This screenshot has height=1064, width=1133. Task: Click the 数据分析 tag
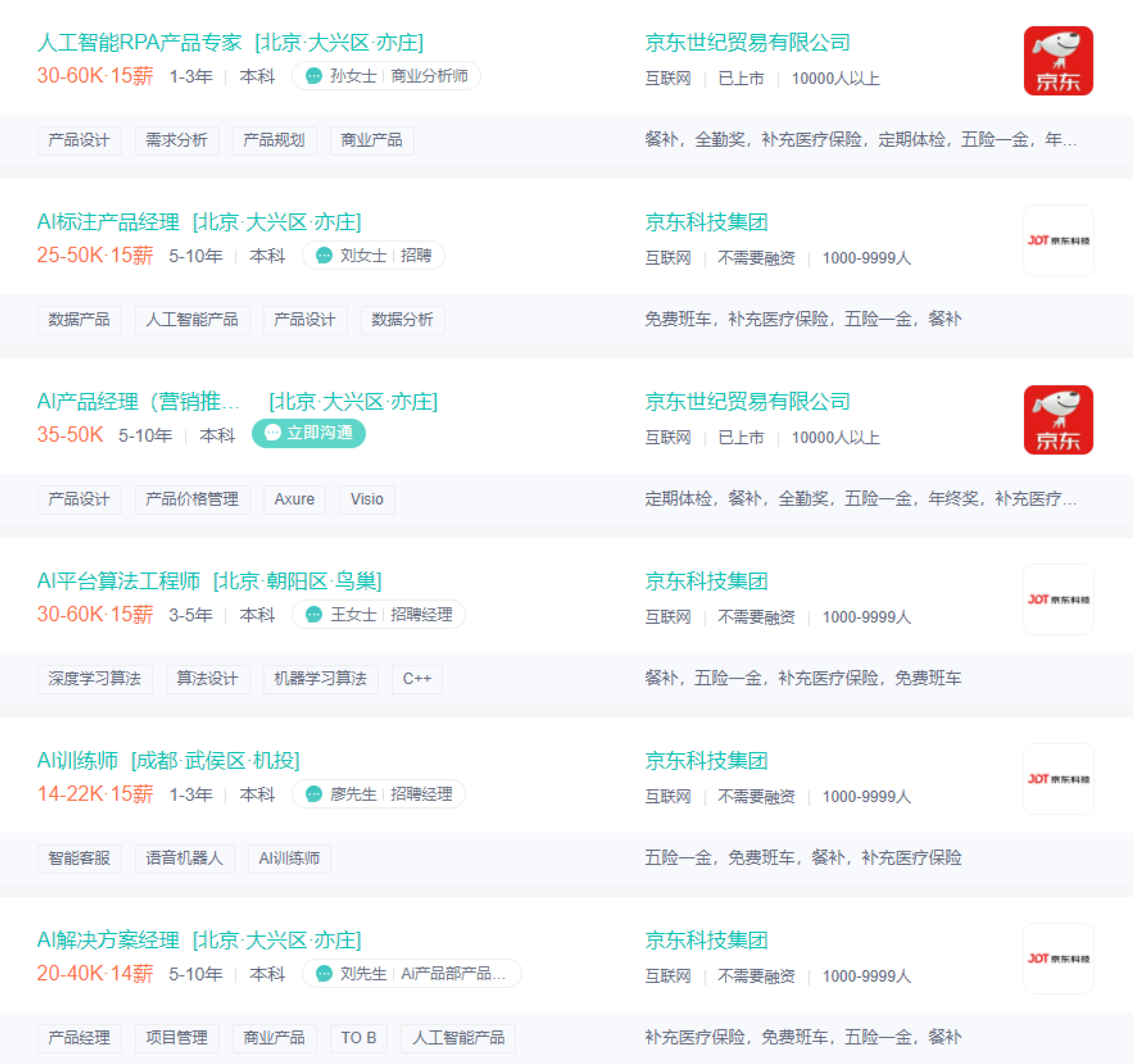click(x=402, y=320)
